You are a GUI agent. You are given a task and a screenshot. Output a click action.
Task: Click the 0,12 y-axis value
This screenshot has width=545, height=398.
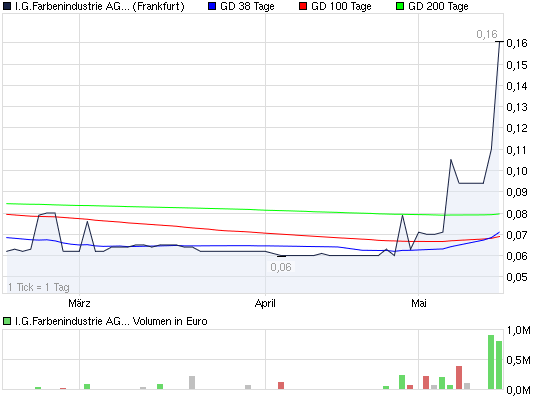coord(517,128)
